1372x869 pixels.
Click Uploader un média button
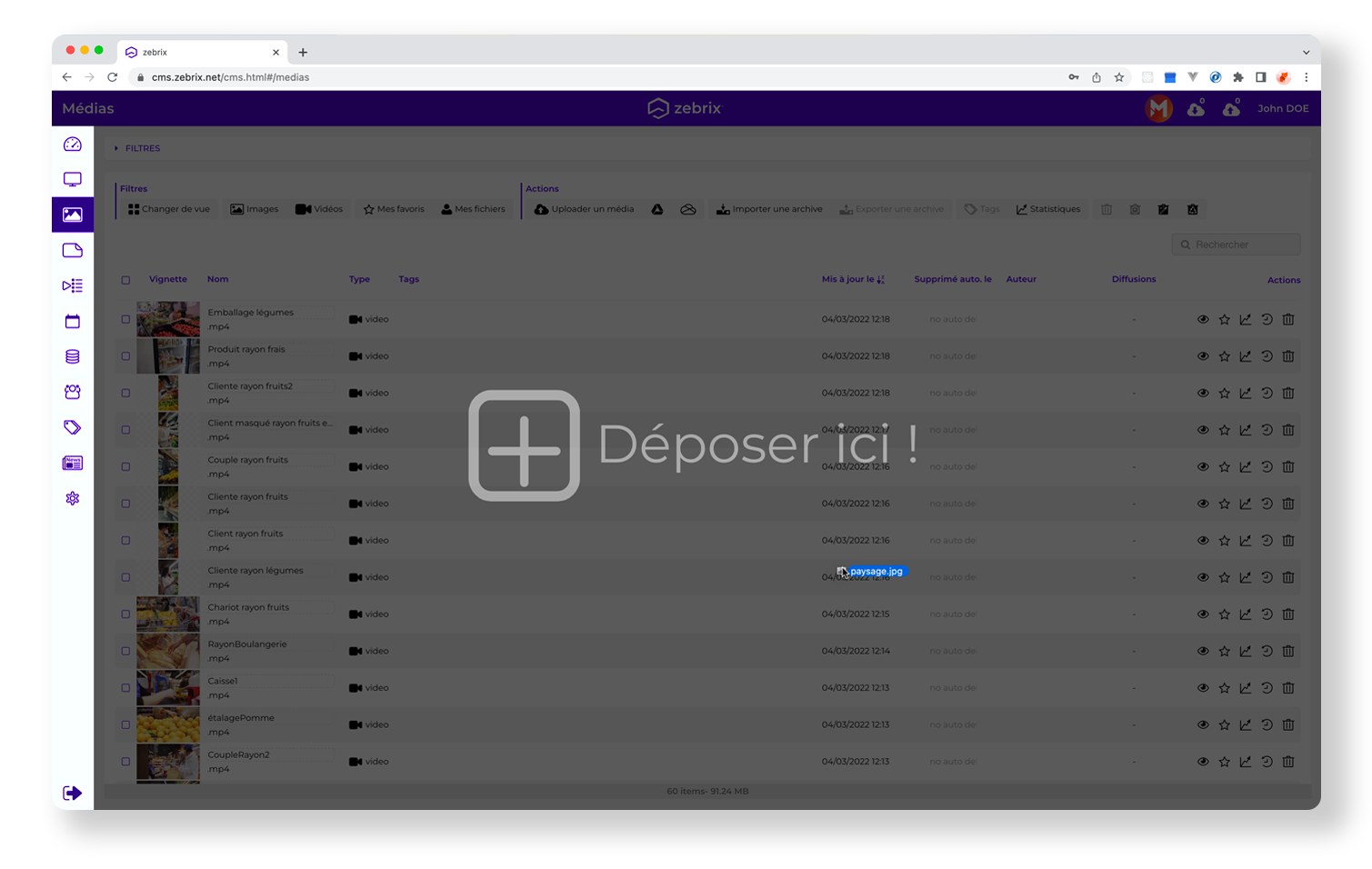click(x=584, y=210)
